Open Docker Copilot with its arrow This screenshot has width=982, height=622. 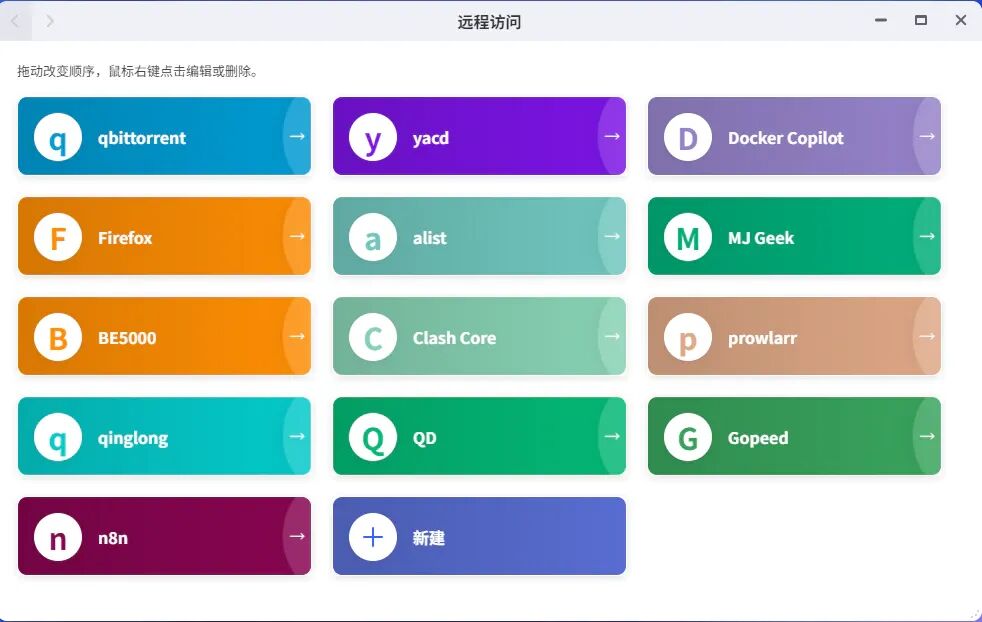click(927, 136)
